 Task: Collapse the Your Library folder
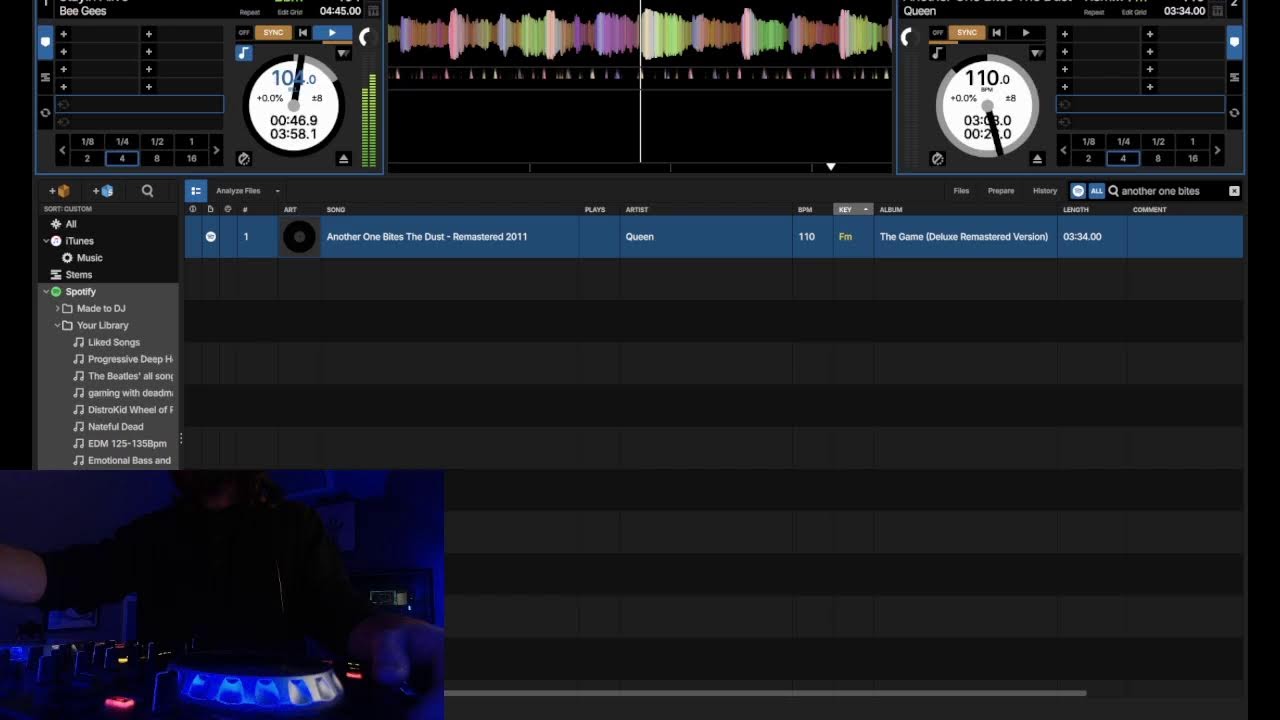[57, 326]
